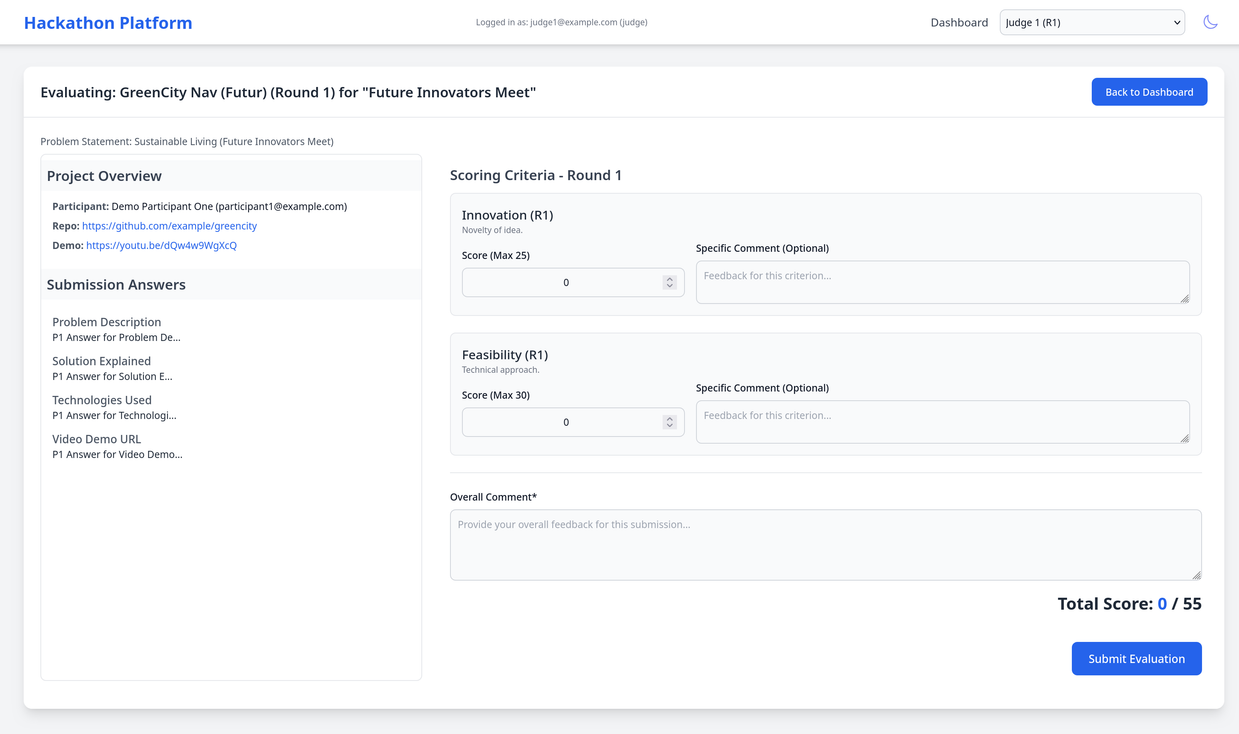
Task: Submit the evaluation
Action: pyautogui.click(x=1136, y=659)
